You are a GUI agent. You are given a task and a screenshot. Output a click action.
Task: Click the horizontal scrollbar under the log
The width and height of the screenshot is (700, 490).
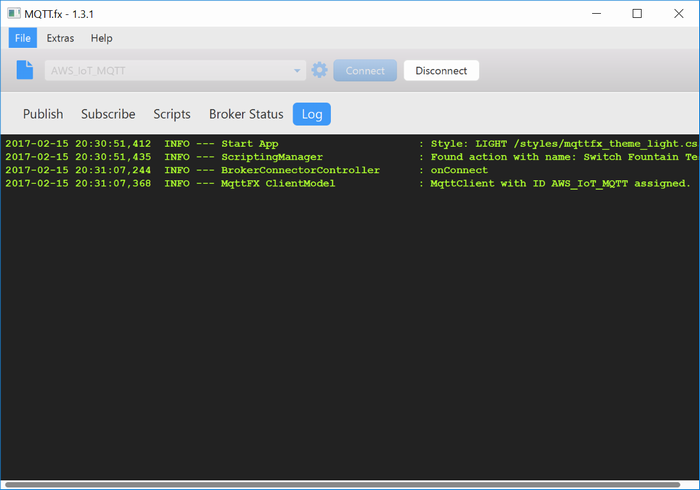click(342, 484)
